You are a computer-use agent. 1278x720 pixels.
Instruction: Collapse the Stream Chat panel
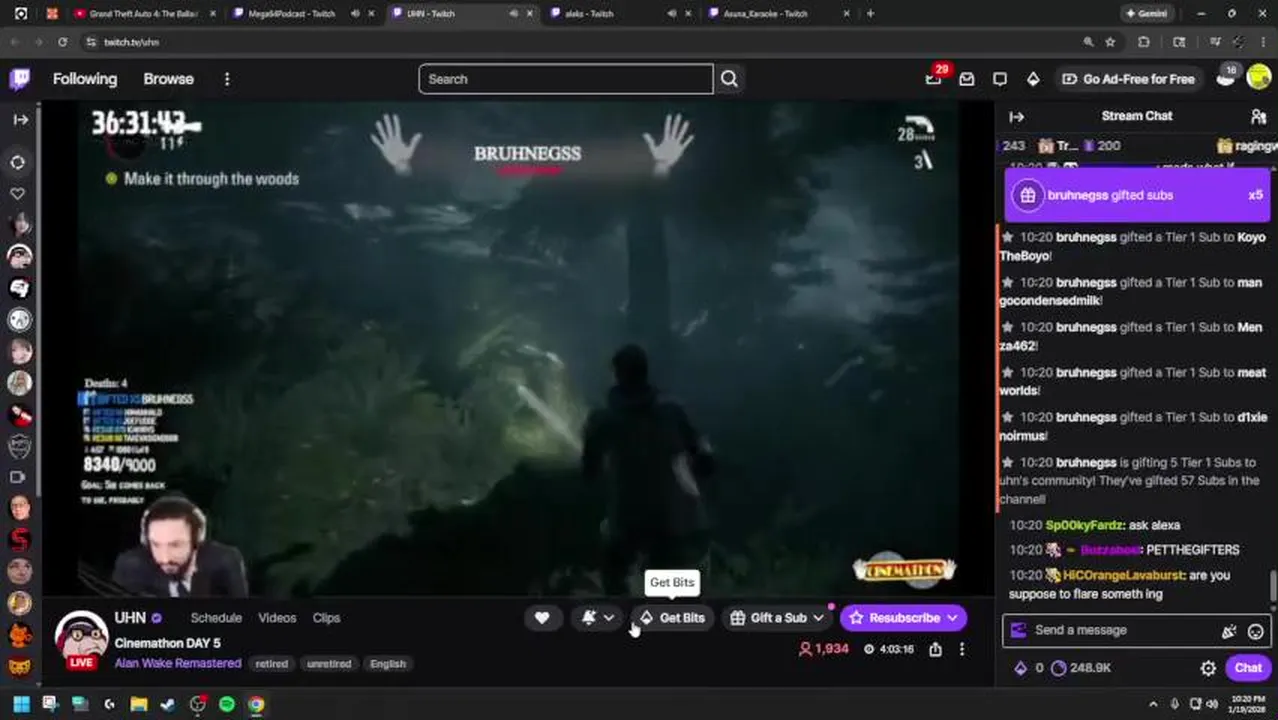(1016, 116)
